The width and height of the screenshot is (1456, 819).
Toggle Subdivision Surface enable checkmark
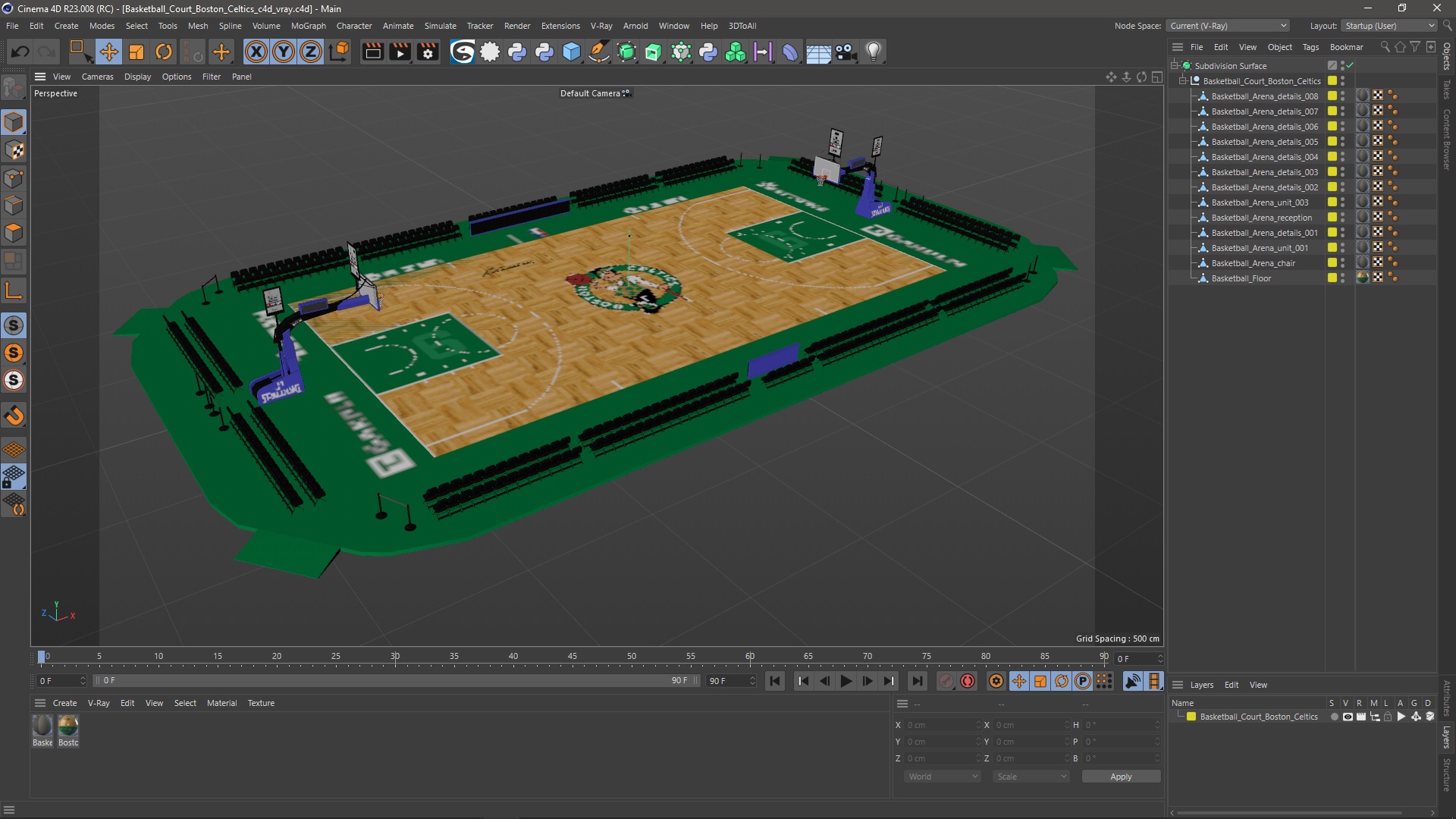coord(1351,66)
